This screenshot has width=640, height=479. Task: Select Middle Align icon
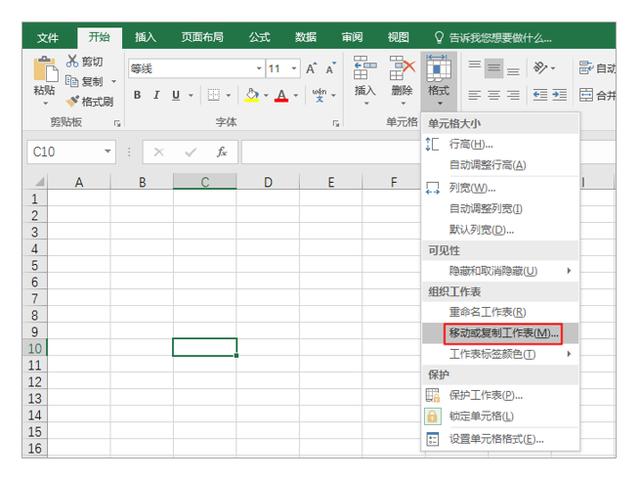494,68
